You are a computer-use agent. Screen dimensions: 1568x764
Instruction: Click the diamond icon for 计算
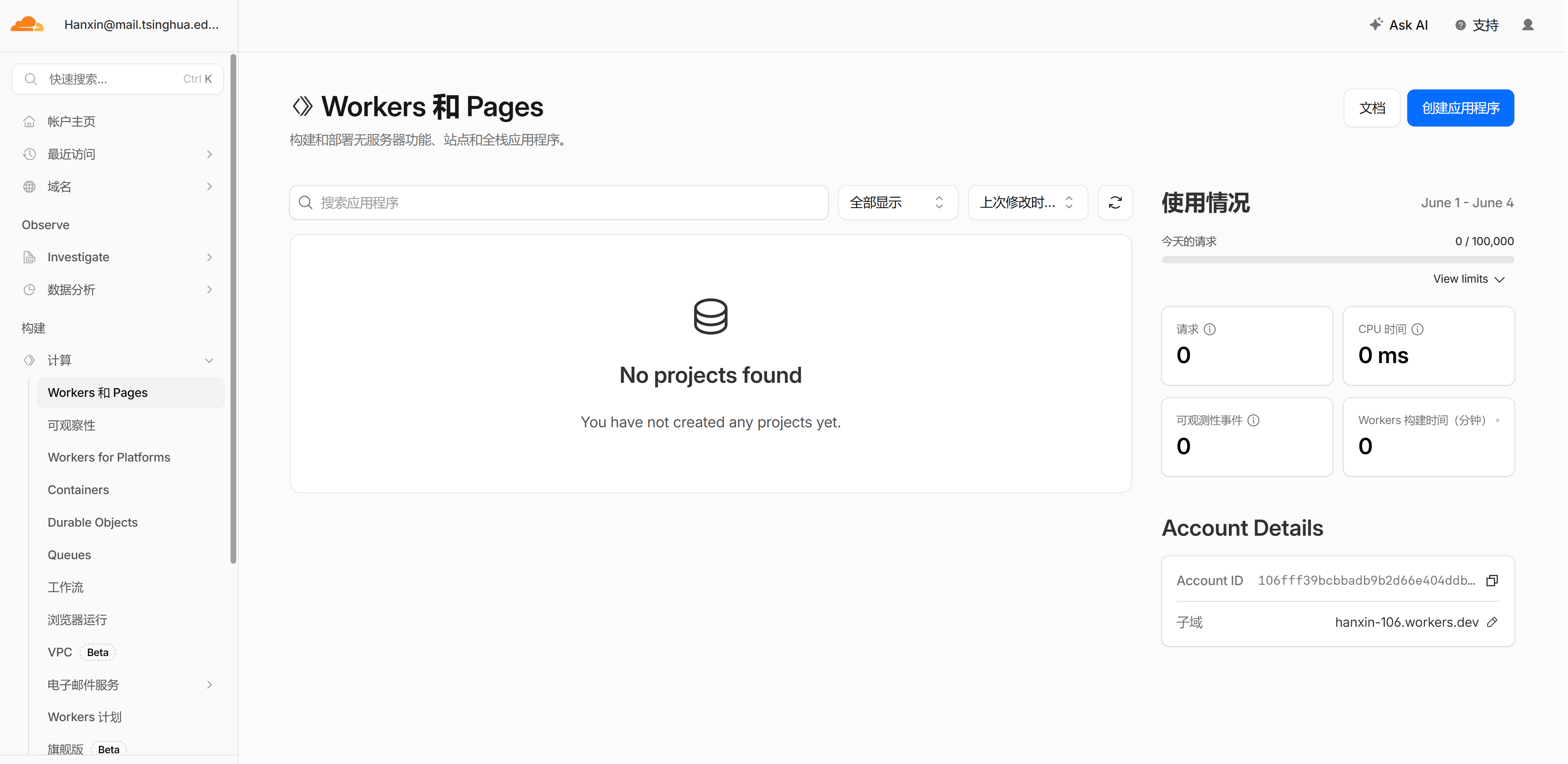tap(29, 360)
